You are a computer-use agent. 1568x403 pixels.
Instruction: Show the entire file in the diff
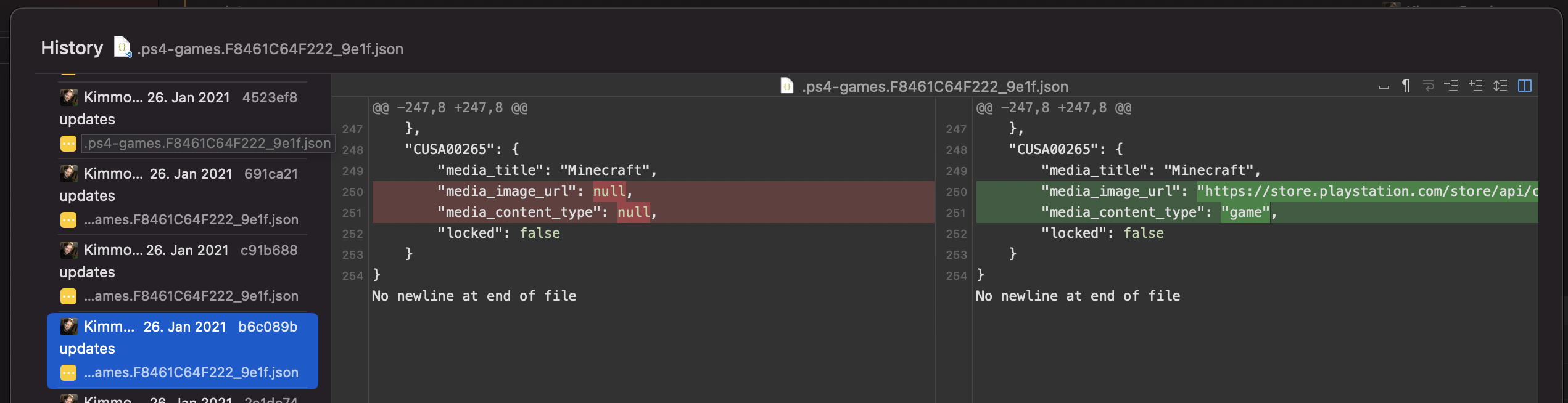[1500, 86]
